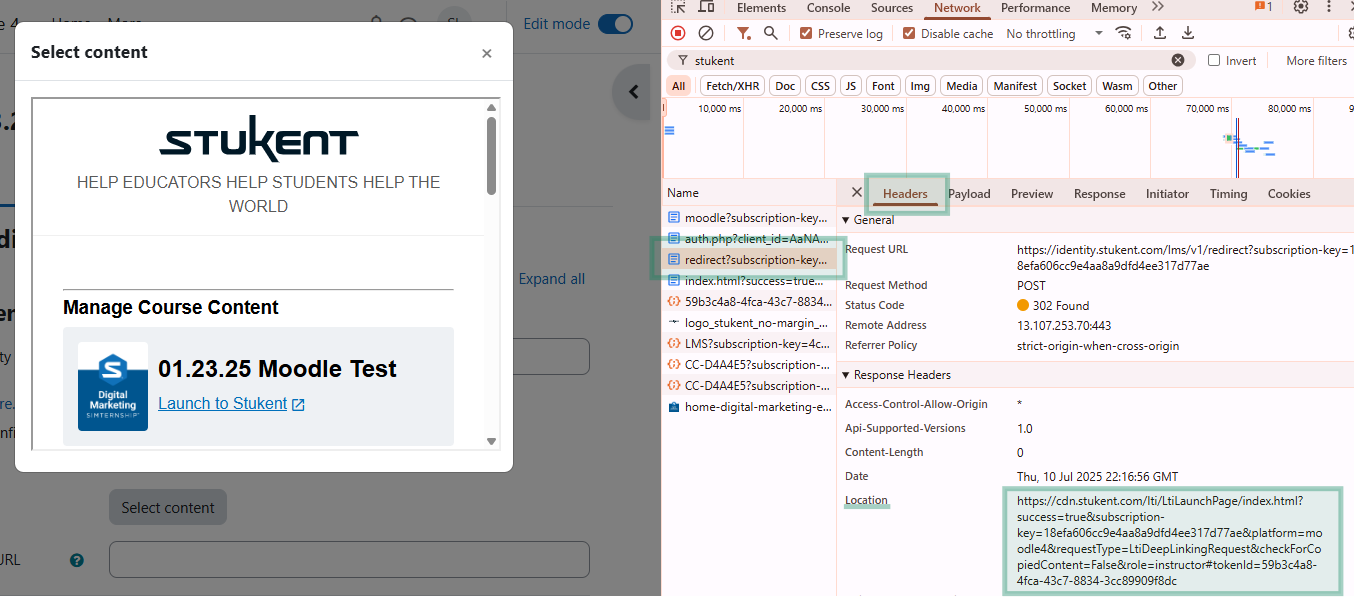
Task: Toggle the Disable cache checkbox
Action: tap(909, 33)
